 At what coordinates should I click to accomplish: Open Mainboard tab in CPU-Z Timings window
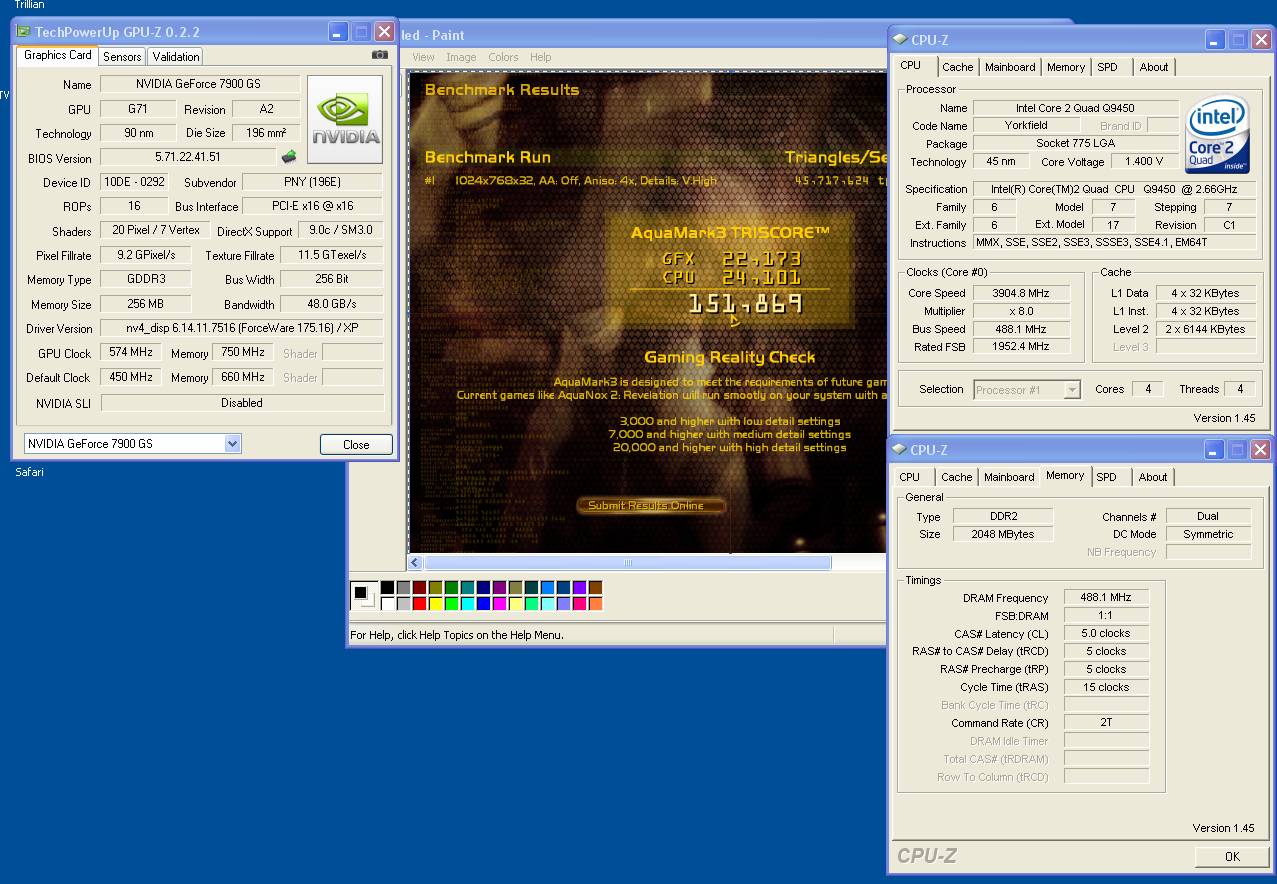(1009, 477)
